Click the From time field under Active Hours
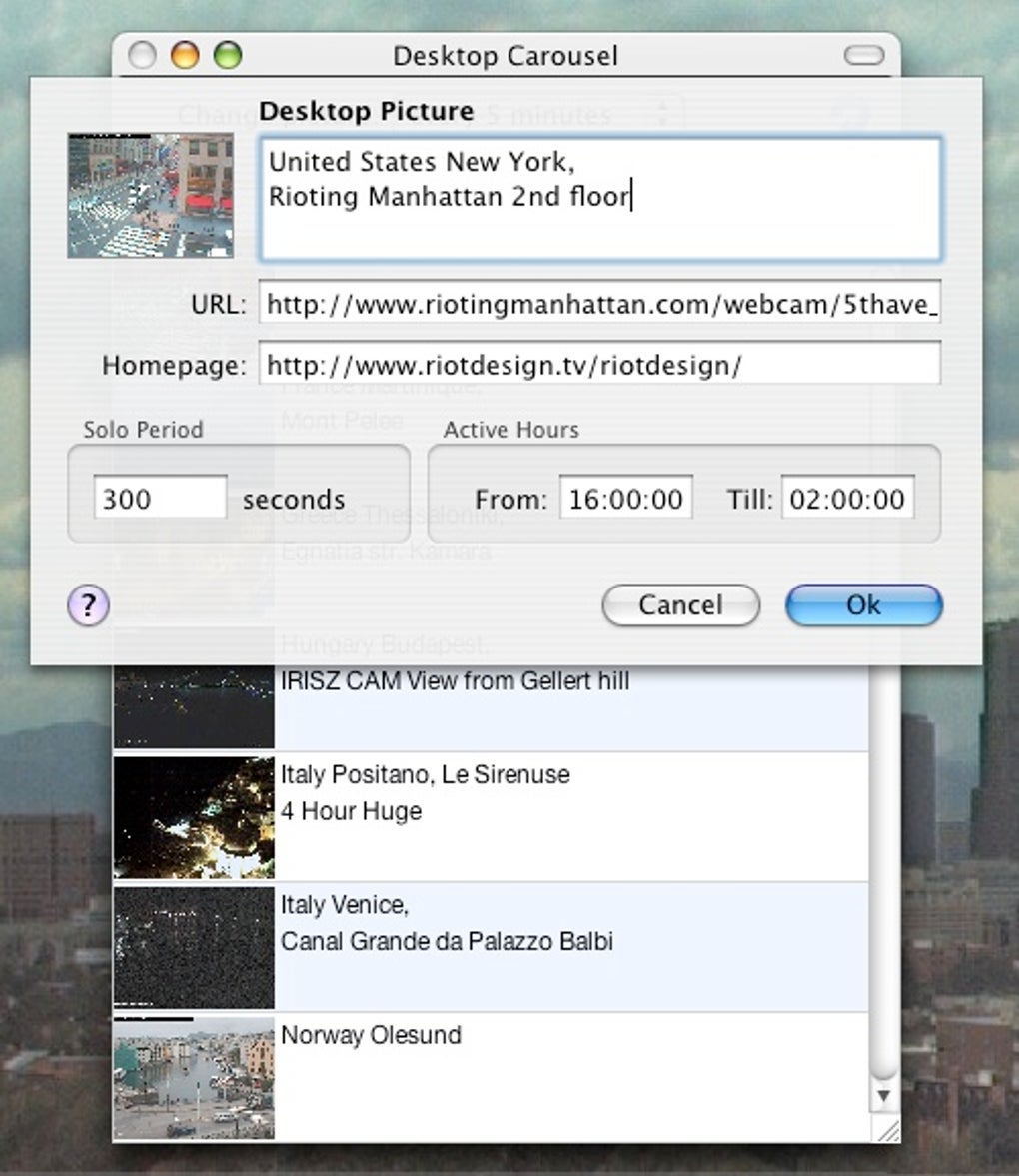Screen dimensions: 1019x1176 pos(625,497)
